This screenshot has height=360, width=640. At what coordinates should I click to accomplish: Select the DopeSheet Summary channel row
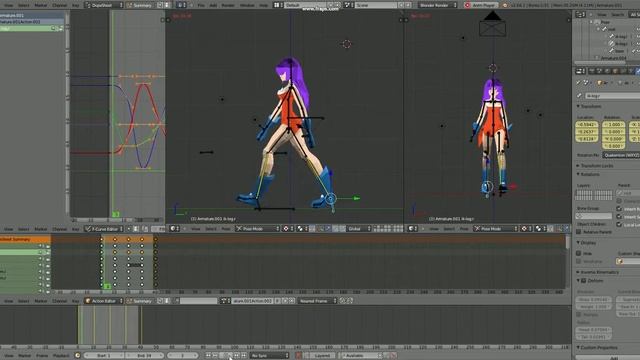[25, 239]
